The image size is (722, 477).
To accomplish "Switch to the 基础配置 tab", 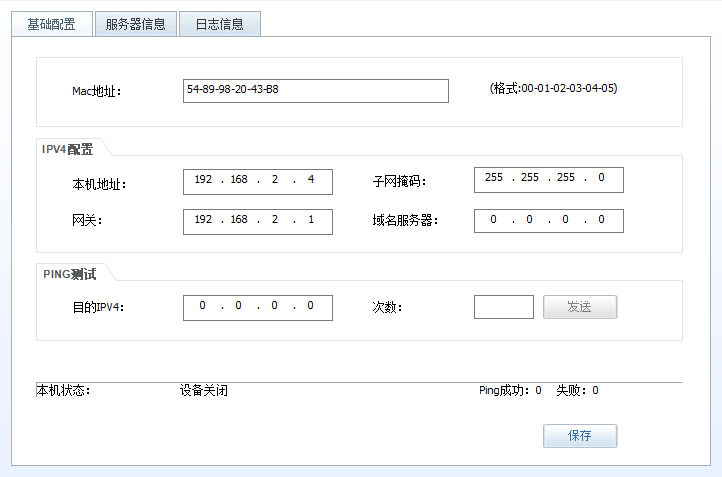I will tap(52, 24).
